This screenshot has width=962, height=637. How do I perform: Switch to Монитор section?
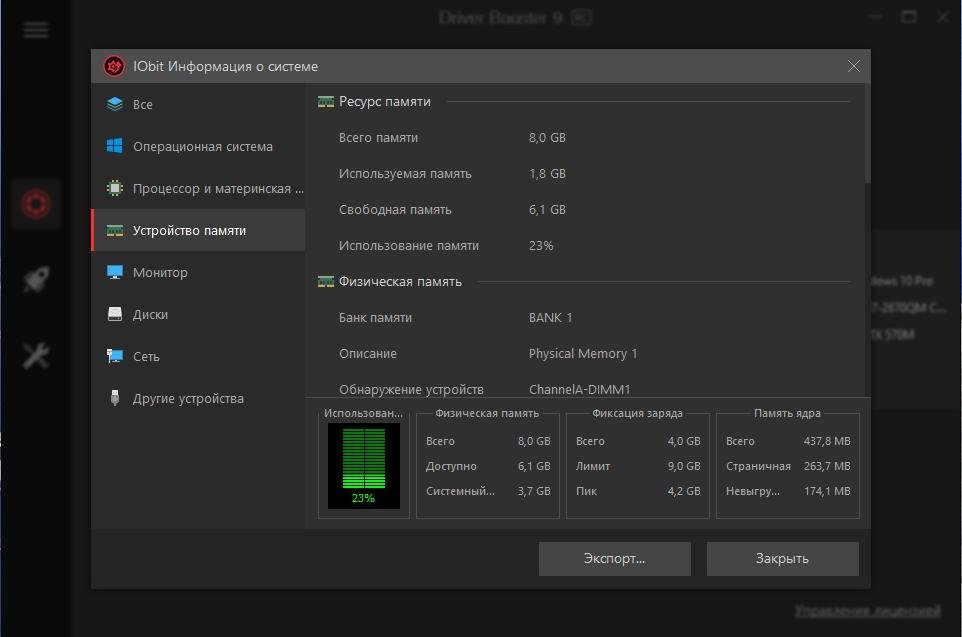pos(198,272)
